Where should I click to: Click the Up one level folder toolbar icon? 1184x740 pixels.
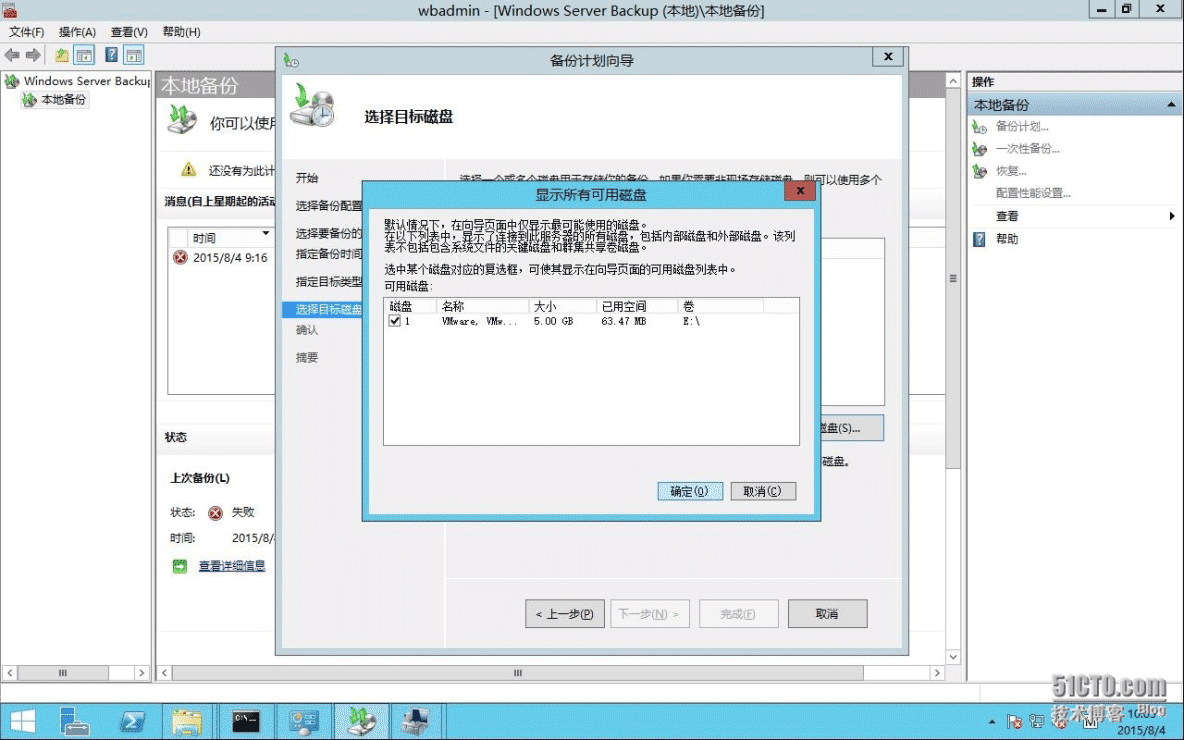[x=62, y=54]
